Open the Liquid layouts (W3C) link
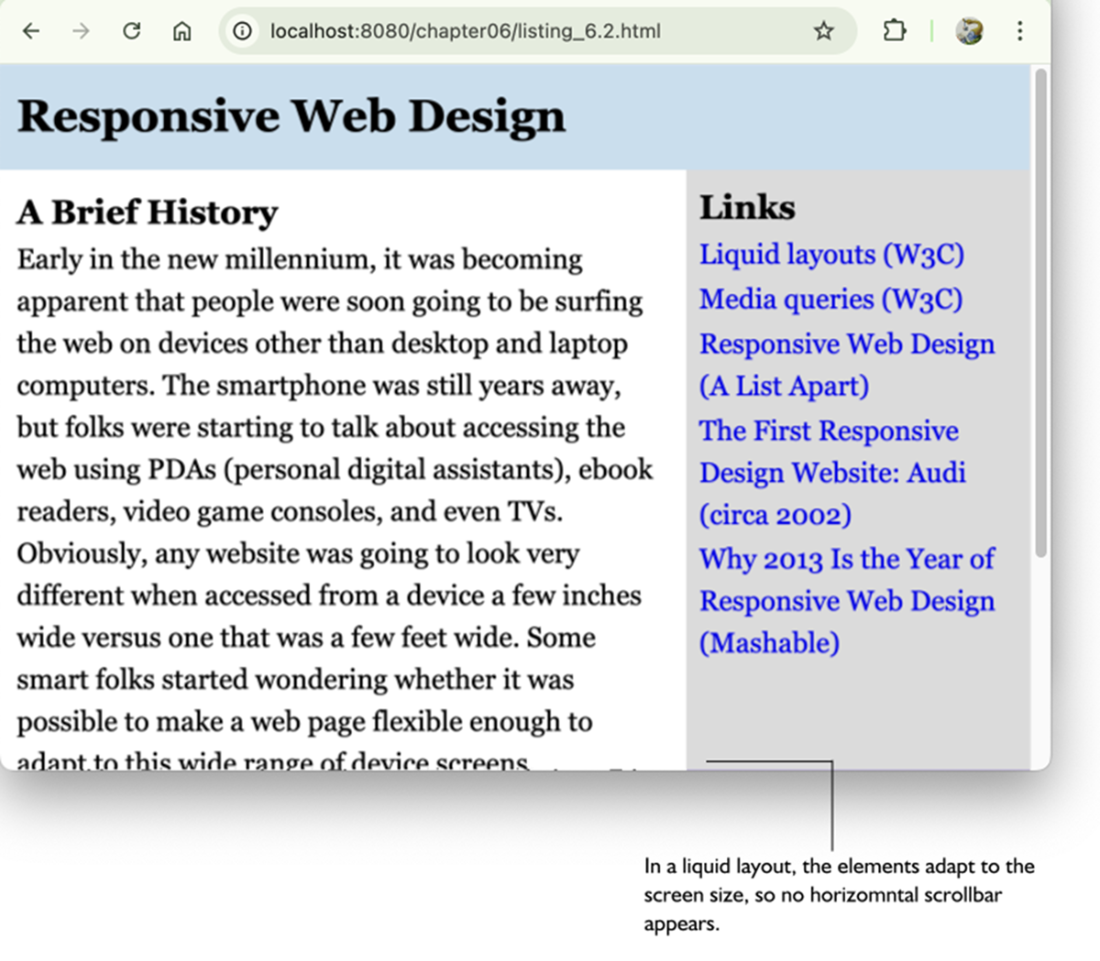This screenshot has width=1100, height=961. 831,254
